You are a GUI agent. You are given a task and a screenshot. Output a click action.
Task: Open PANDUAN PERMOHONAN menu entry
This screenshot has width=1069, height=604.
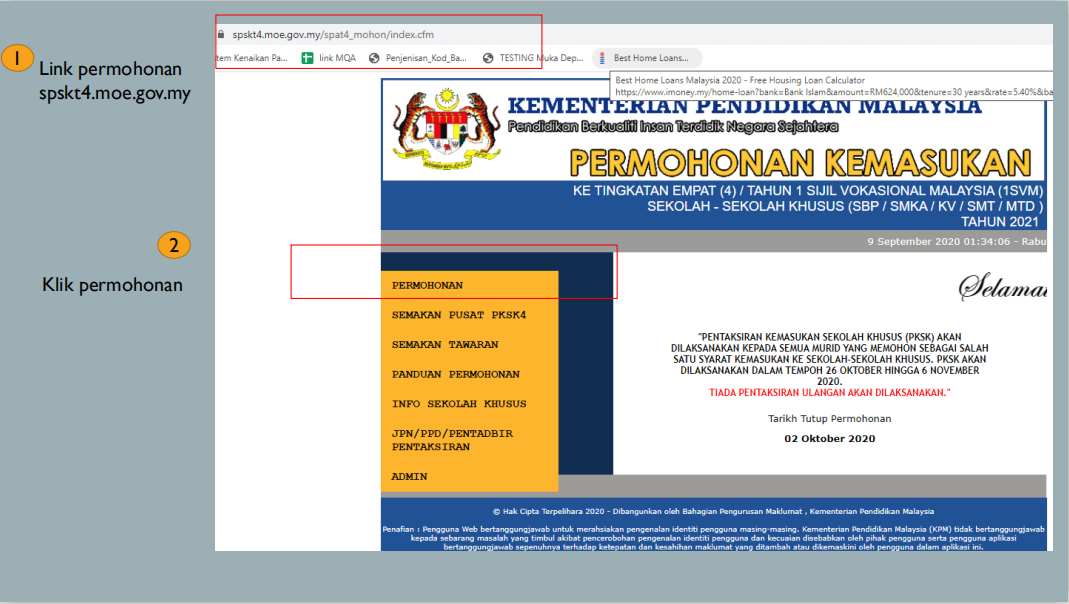coord(455,374)
